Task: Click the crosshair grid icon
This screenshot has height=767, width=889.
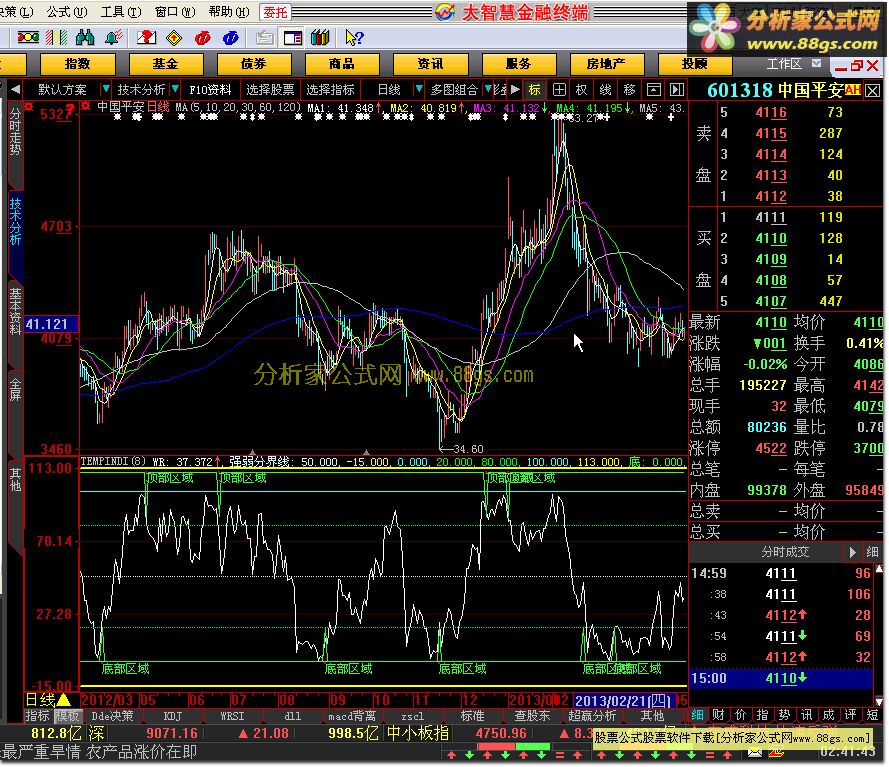Action: pyautogui.click(x=559, y=90)
